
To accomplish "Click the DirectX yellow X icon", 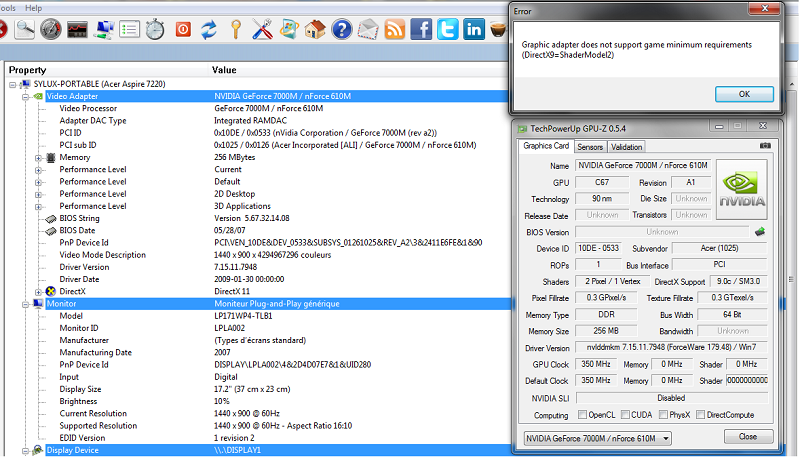I will tap(51, 291).
